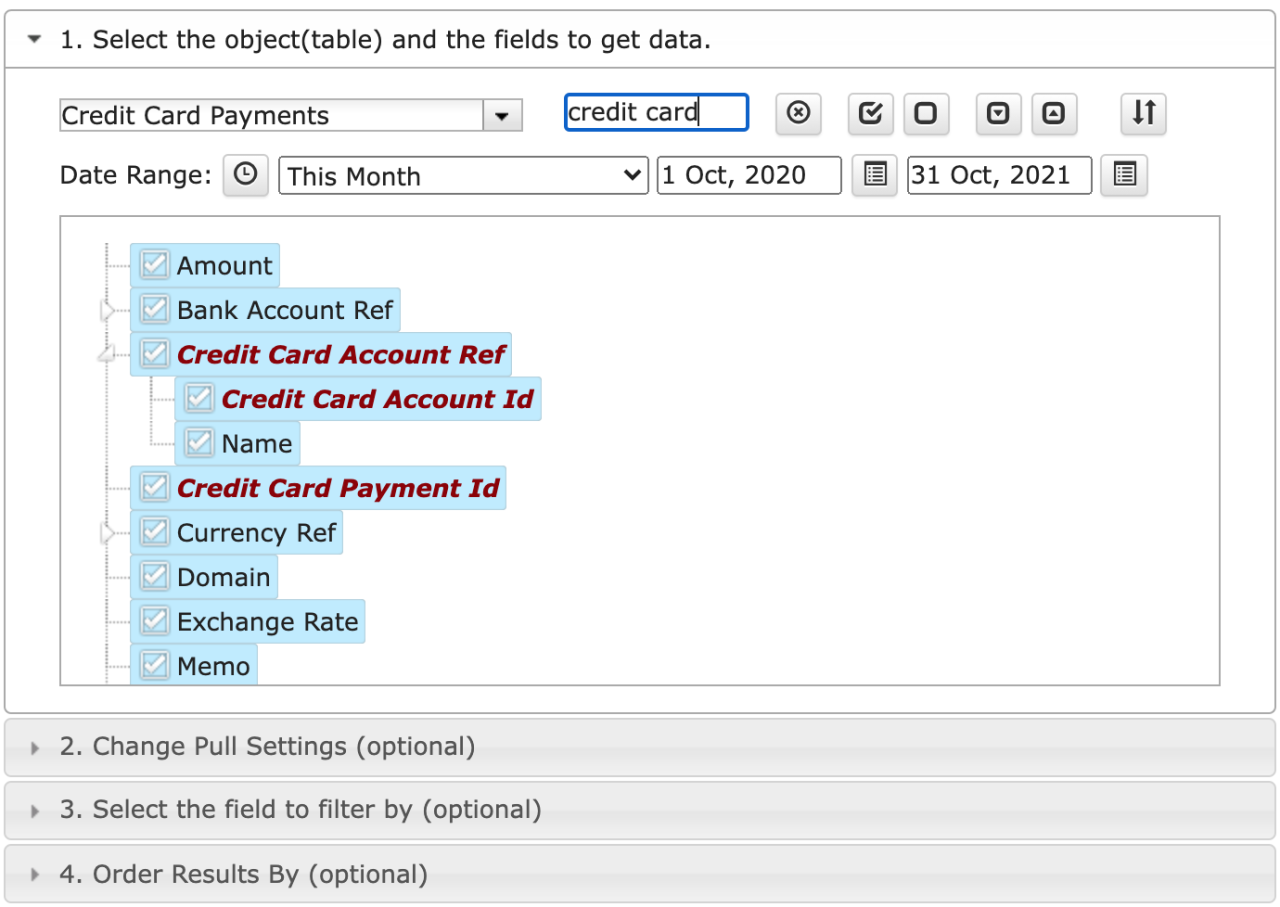Open the This Month date range dropdown

tap(463, 175)
